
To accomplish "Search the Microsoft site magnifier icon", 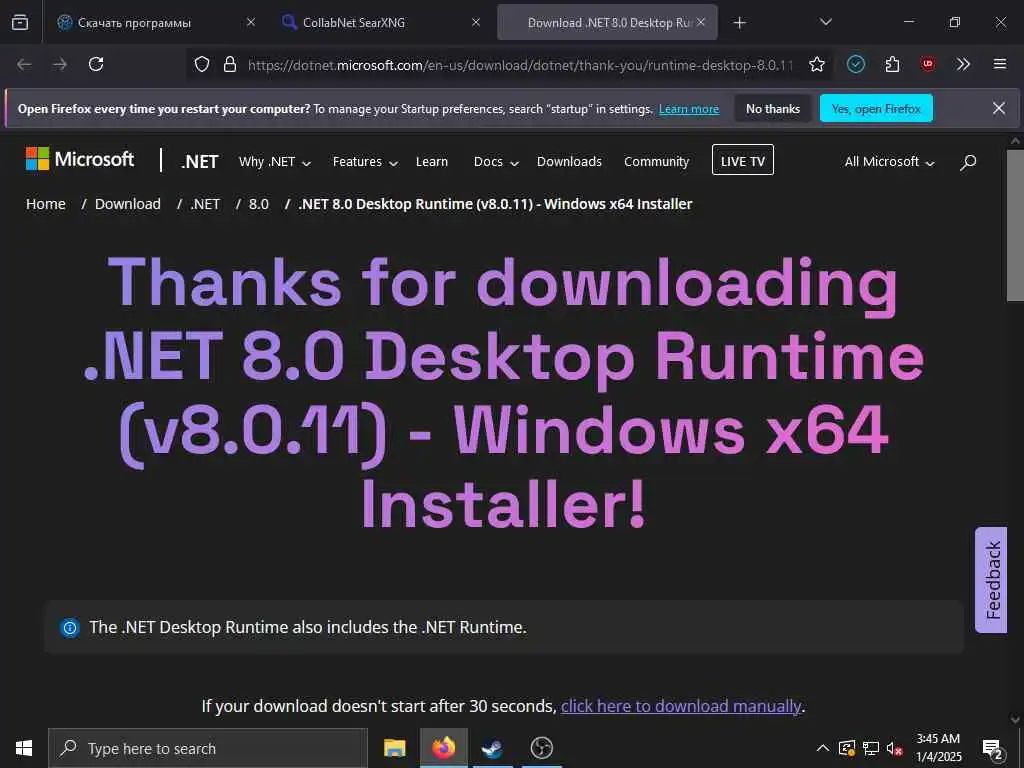I will [x=968, y=162].
